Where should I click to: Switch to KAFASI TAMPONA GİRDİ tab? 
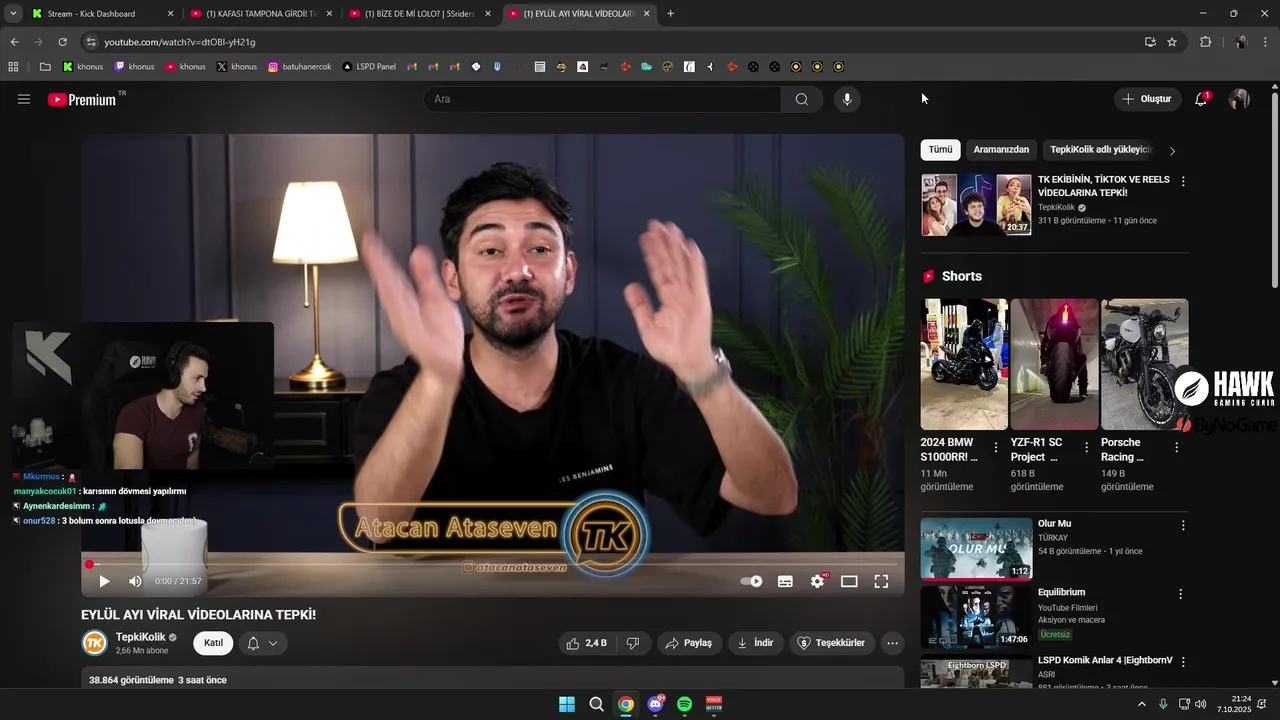(260, 14)
